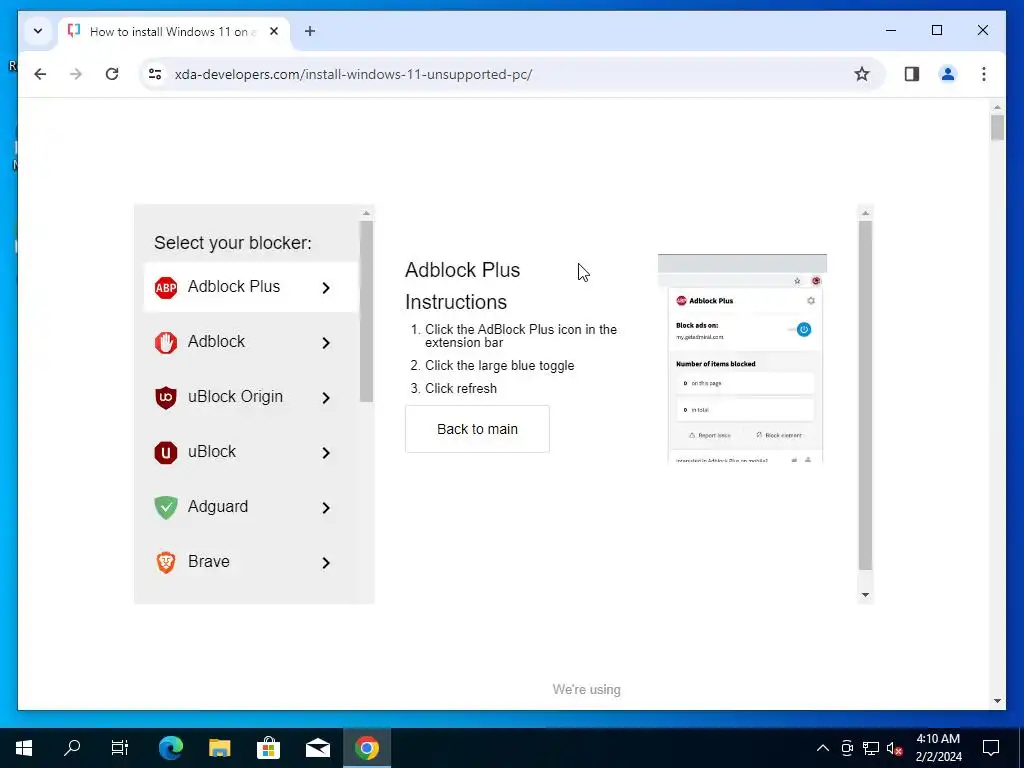Open the Chrome profile menu
The height and width of the screenshot is (768, 1024).
pyautogui.click(x=948, y=74)
